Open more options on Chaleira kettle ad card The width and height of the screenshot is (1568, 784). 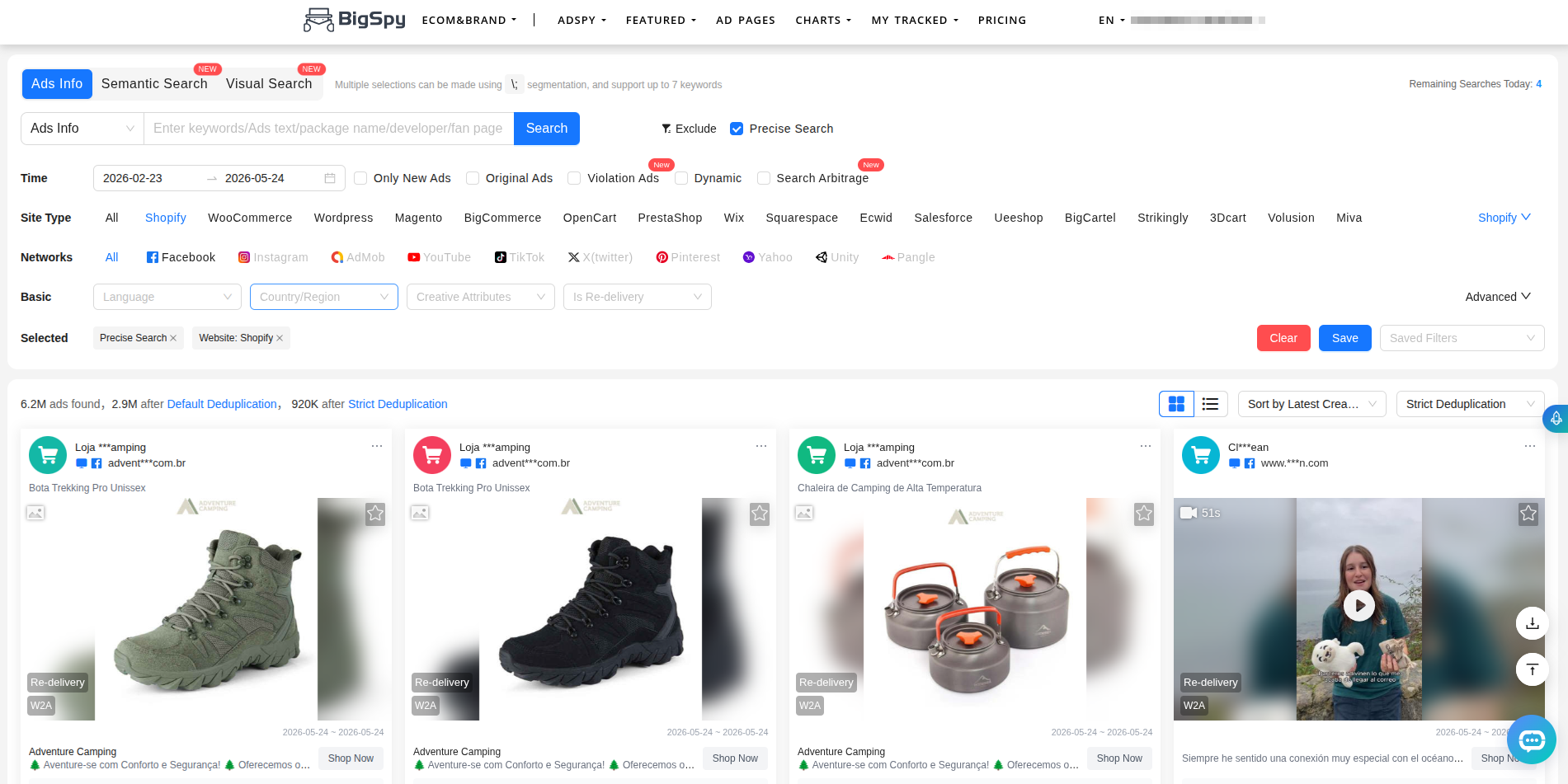[x=1146, y=446]
